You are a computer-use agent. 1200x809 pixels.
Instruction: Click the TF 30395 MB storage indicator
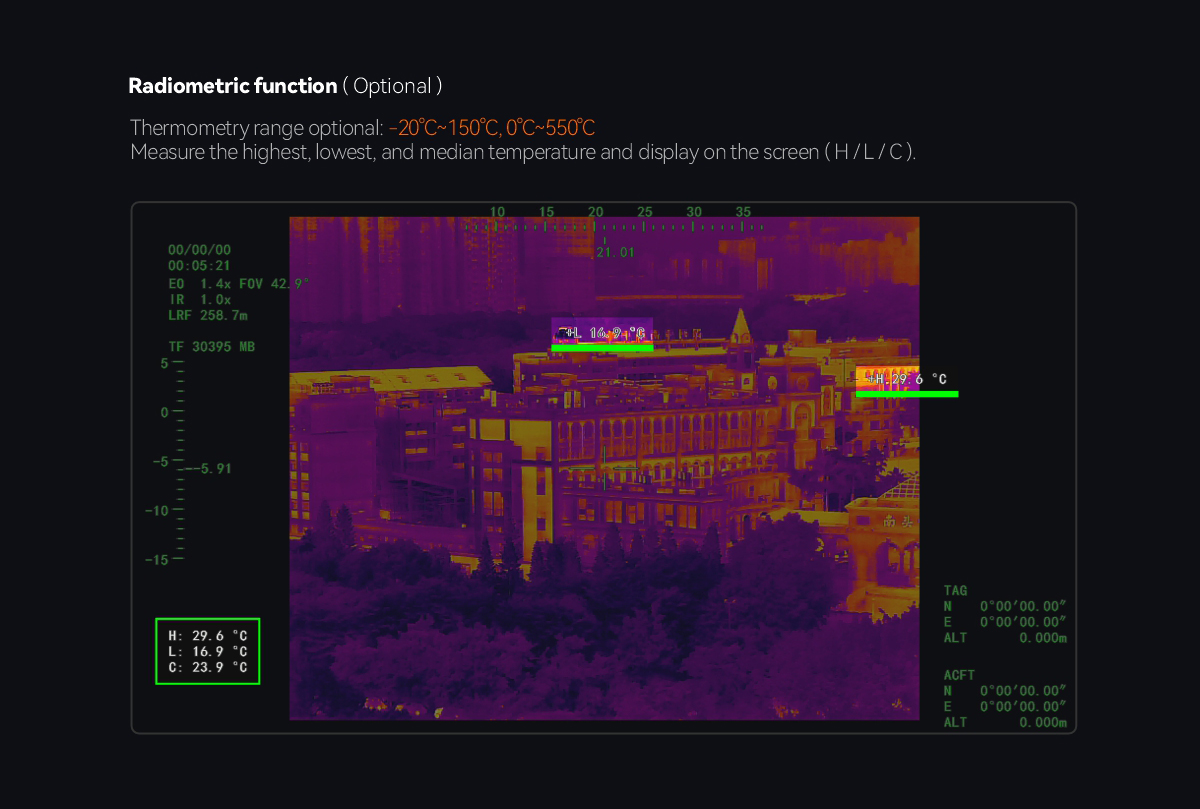pos(211,347)
